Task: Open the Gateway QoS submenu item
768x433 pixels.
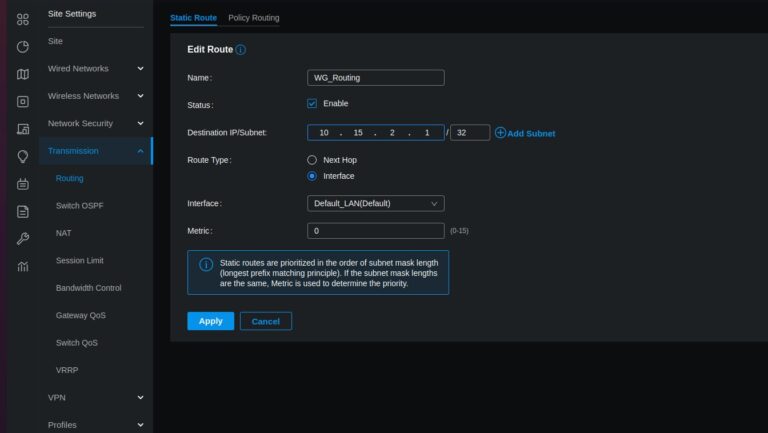Action: click(81, 315)
